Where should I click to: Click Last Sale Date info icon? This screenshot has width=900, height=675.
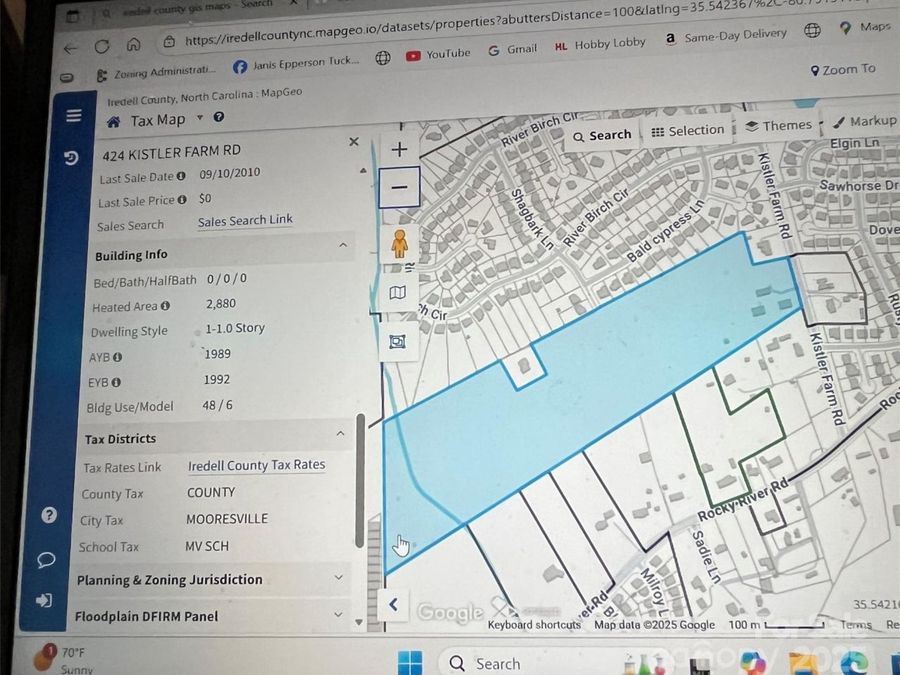[x=181, y=176]
